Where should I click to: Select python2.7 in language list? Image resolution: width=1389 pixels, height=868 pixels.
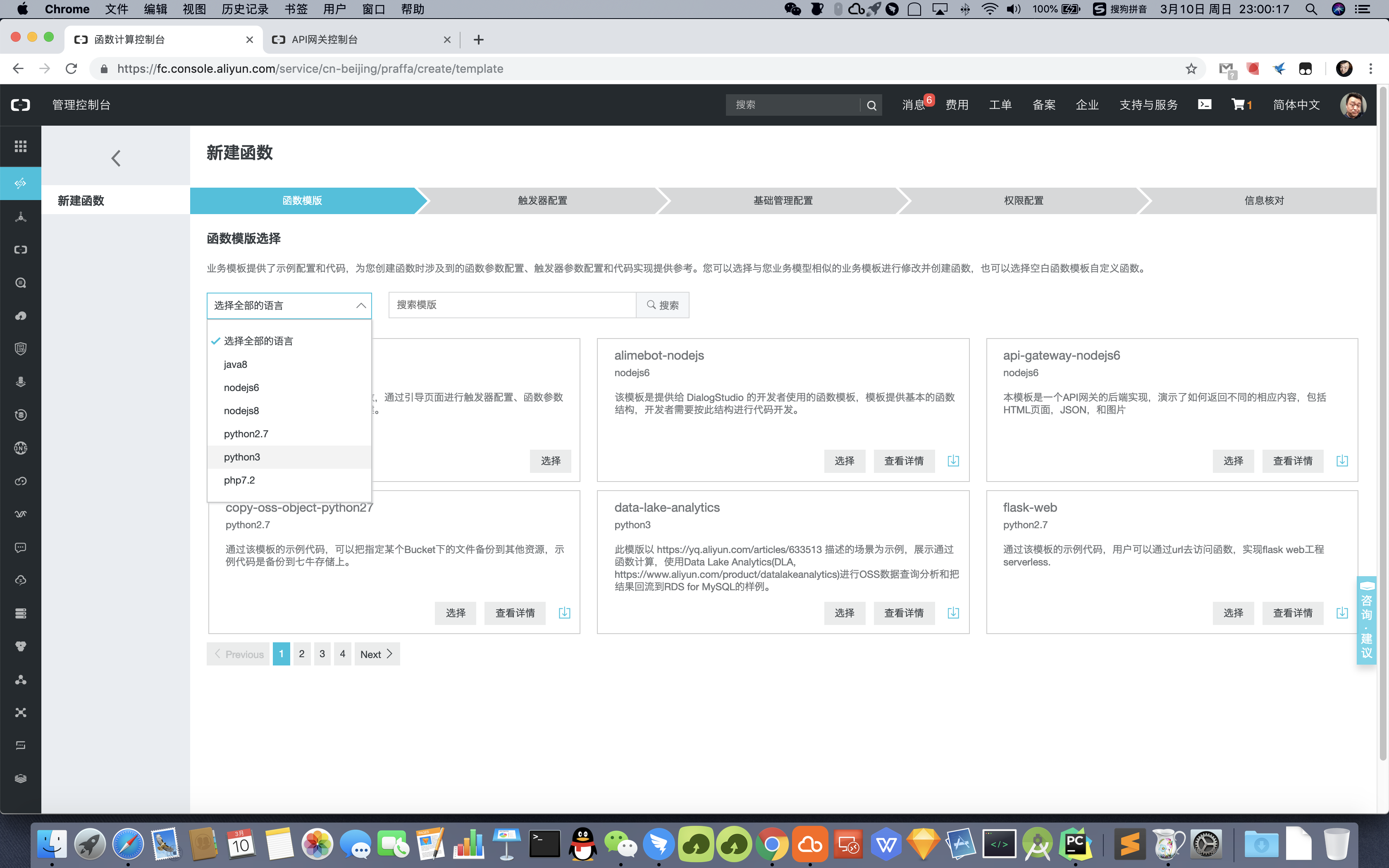pos(289,434)
